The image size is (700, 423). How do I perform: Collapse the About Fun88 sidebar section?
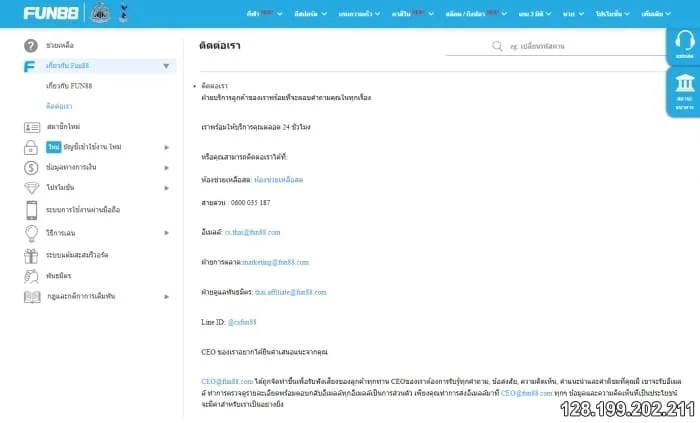click(x=166, y=66)
